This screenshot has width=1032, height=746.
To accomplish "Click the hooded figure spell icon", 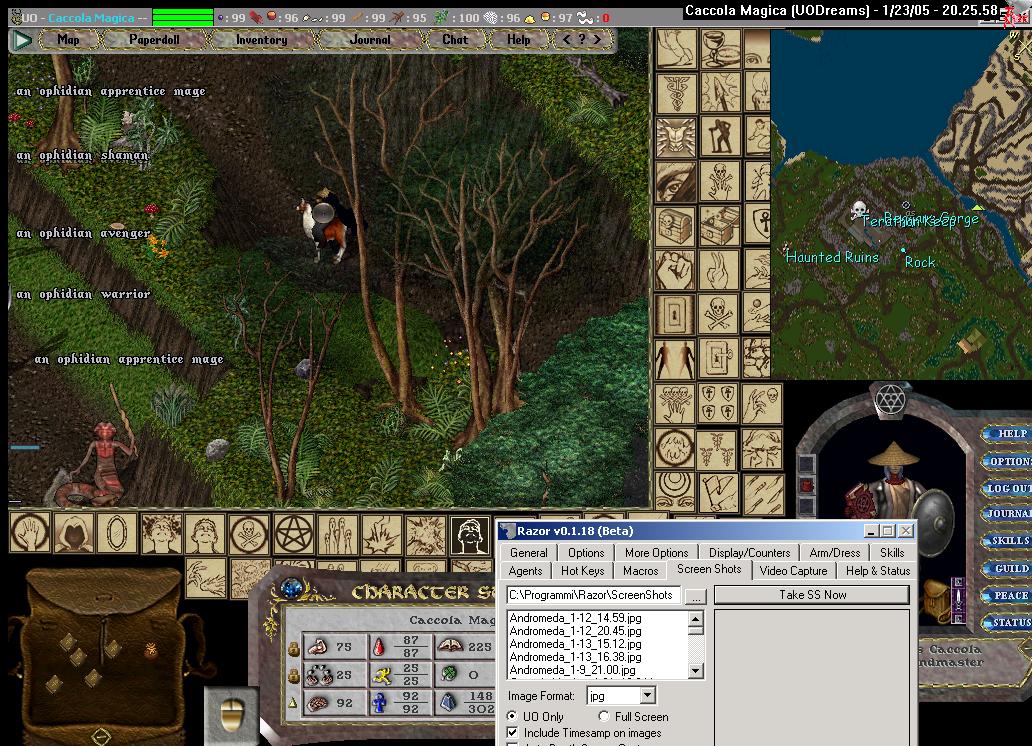I will tap(74, 533).
